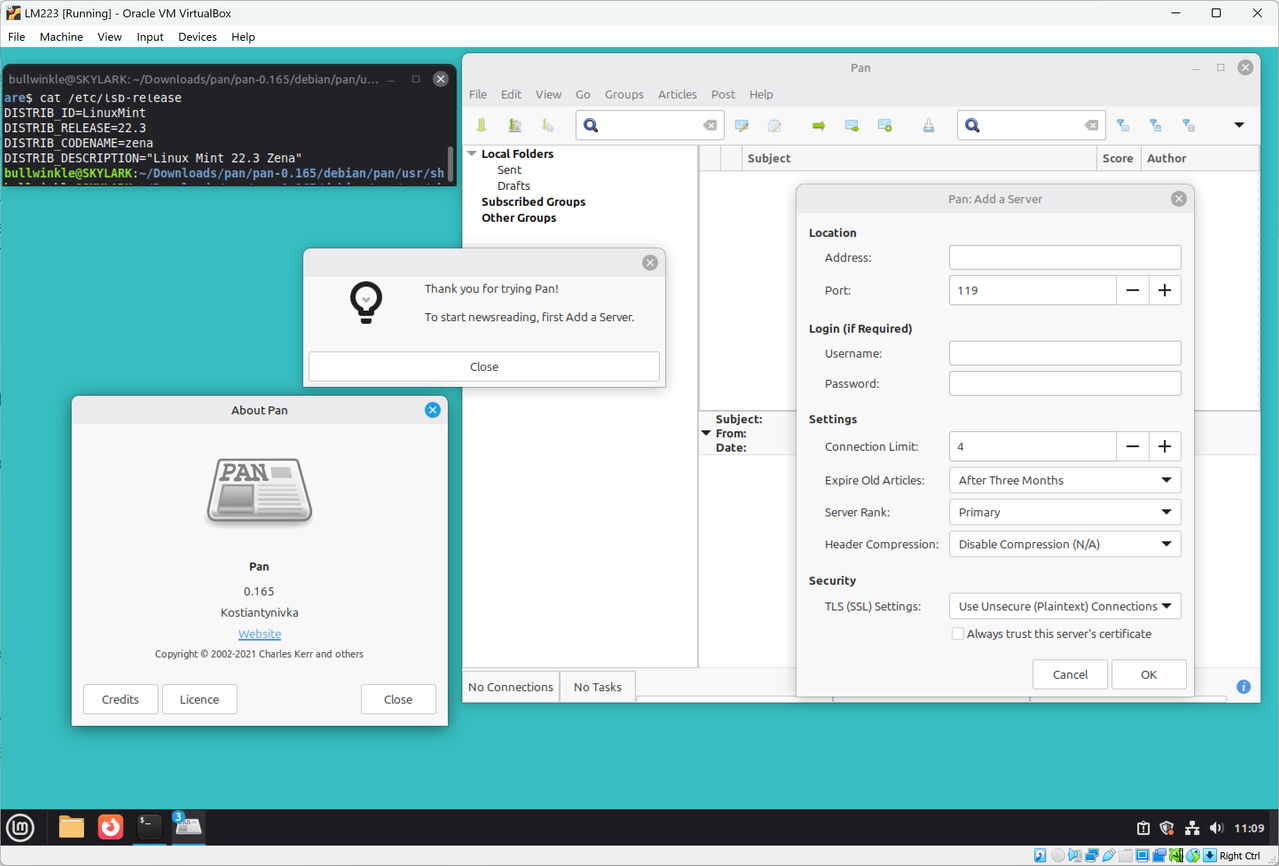
Task: Show hidden toolbar items overflow arrow
Action: [x=1239, y=125]
